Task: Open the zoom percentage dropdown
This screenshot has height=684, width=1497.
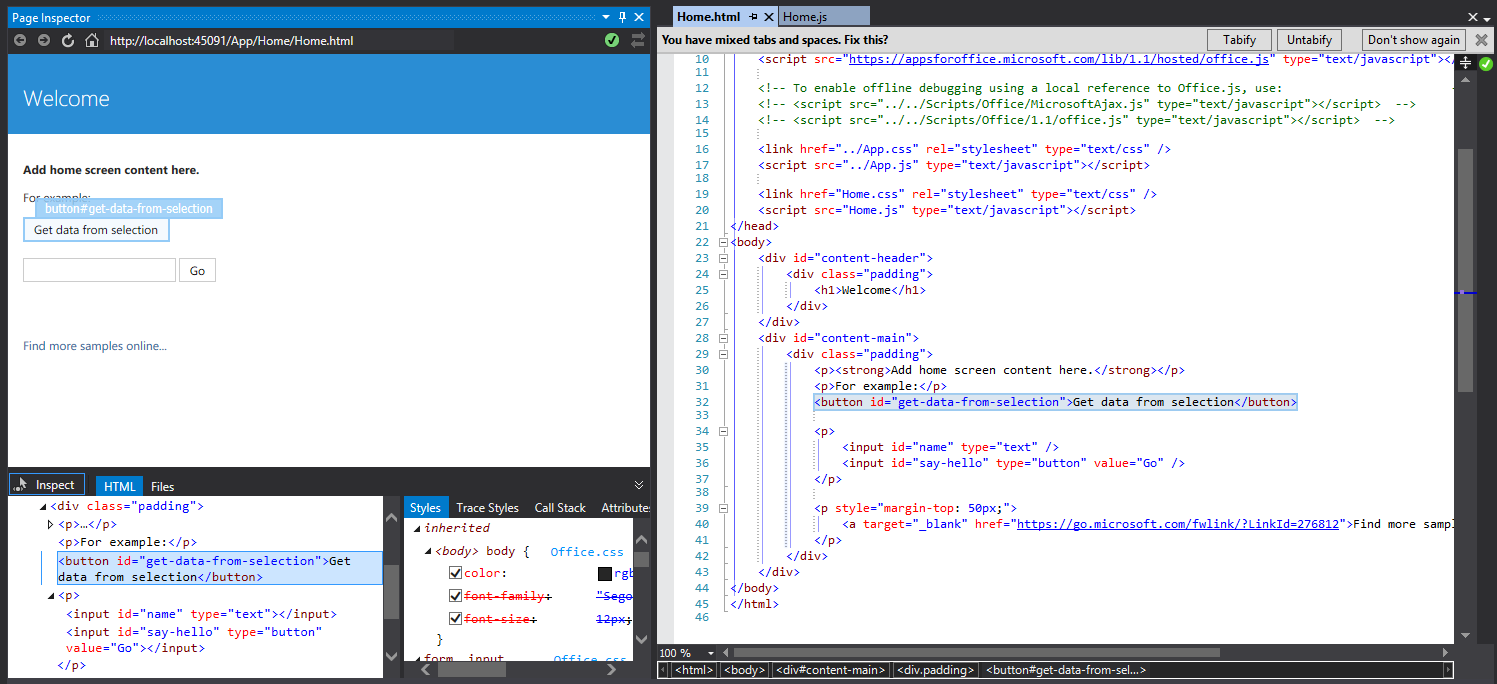Action: pyautogui.click(x=710, y=652)
